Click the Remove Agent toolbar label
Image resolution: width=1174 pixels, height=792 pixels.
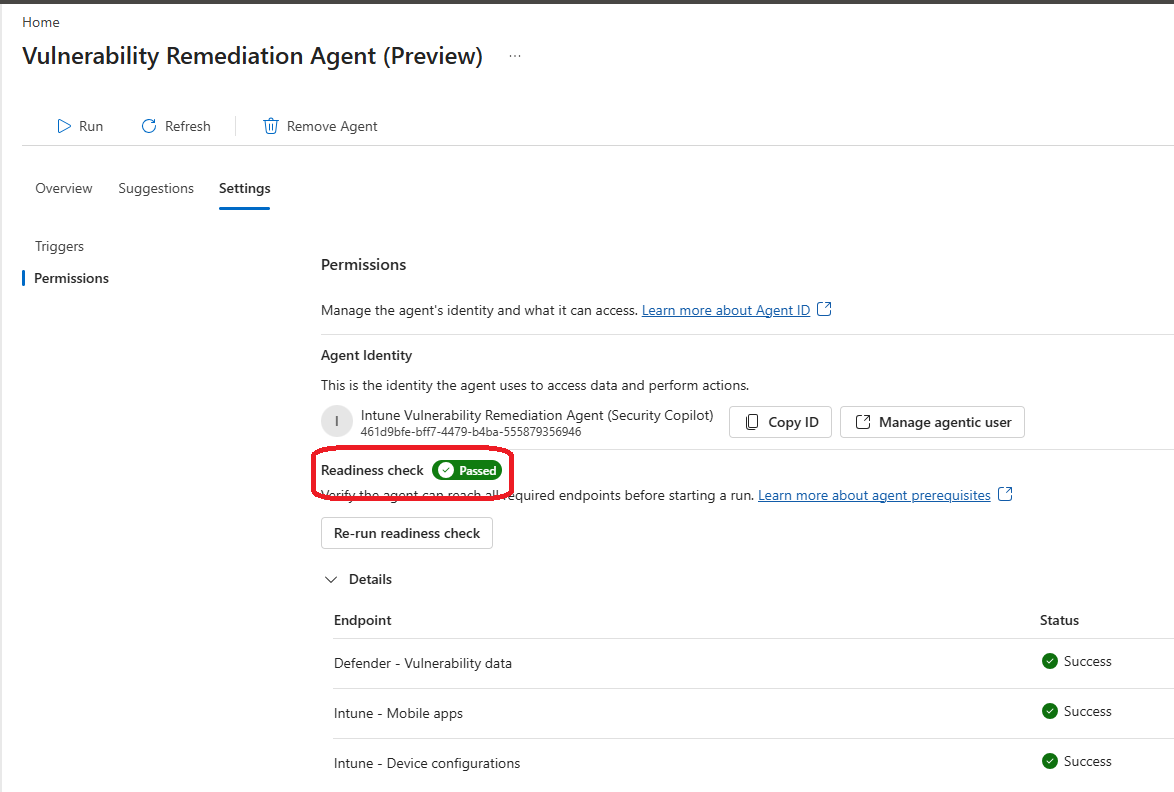coord(332,127)
